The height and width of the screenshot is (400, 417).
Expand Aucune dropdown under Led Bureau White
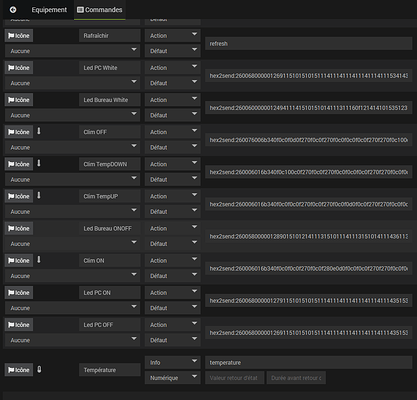tap(72, 115)
